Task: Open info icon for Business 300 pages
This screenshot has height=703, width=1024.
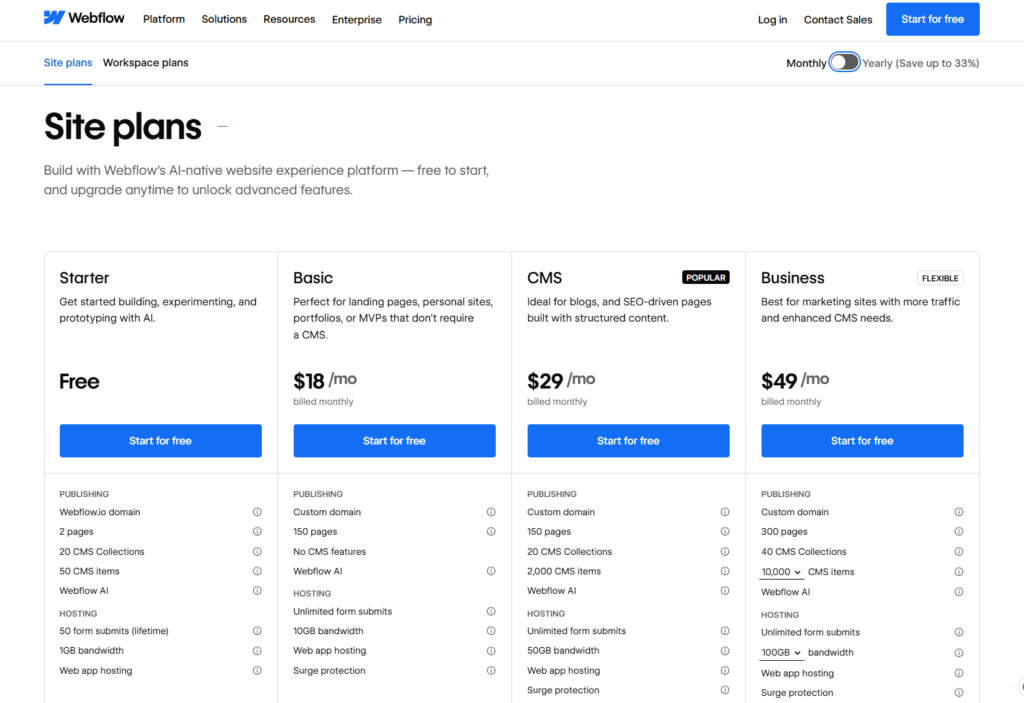Action: [959, 531]
